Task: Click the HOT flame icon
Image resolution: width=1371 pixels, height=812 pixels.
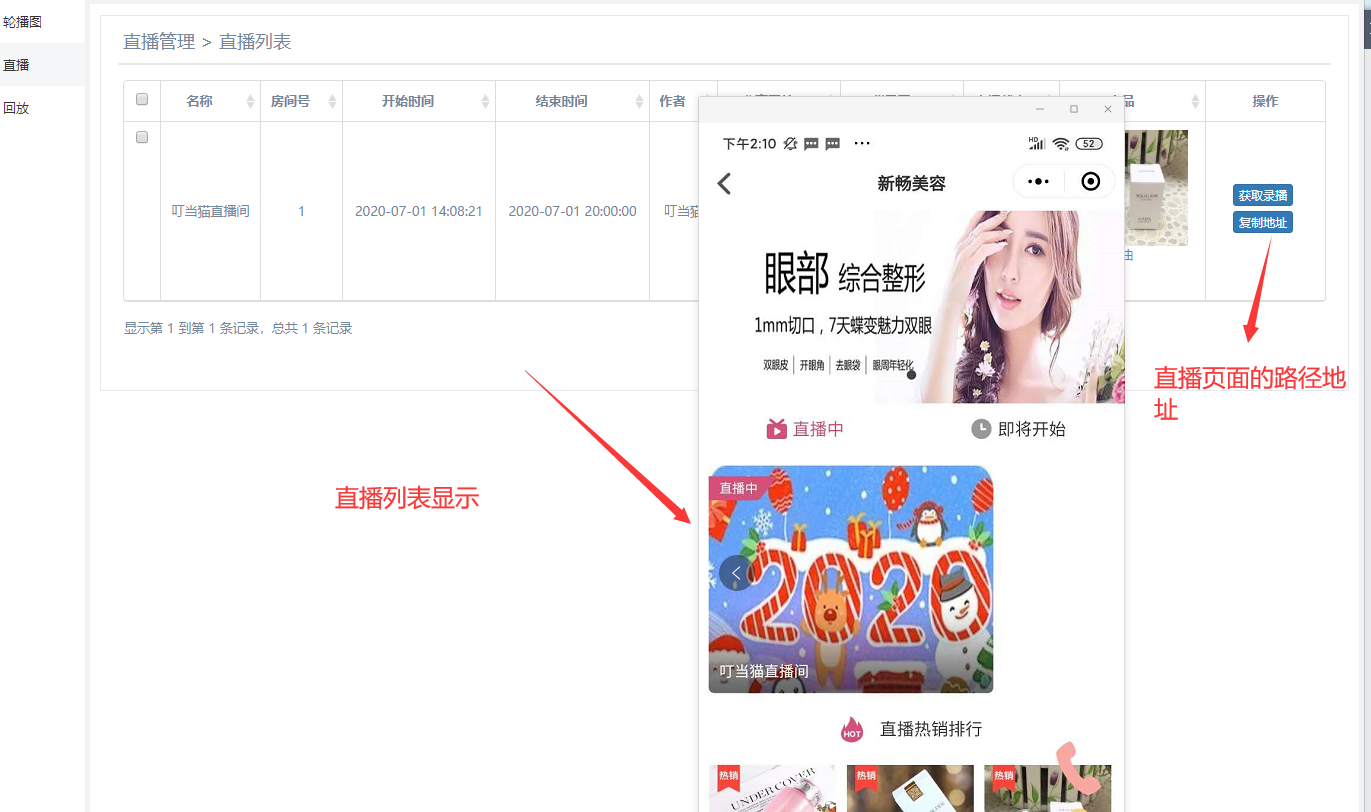Action: pos(851,730)
